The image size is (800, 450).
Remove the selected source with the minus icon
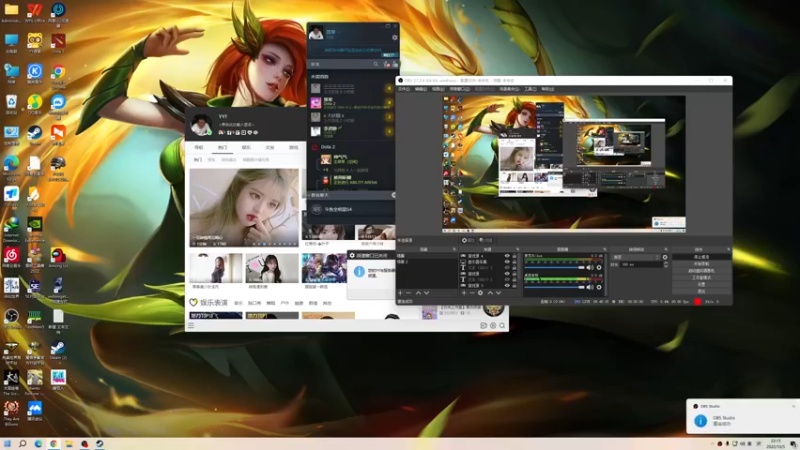[x=472, y=293]
